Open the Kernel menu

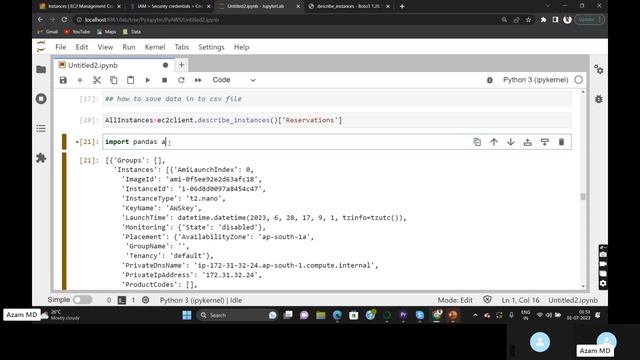(x=155, y=47)
